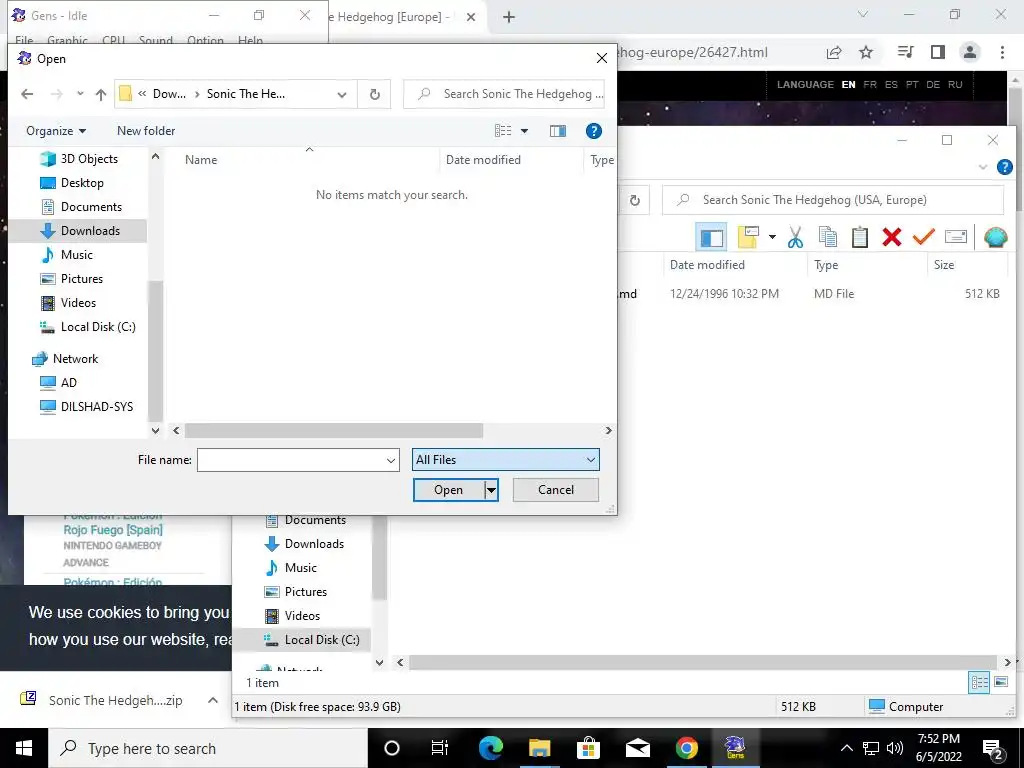The image size is (1024, 768).
Task: Click the Open dialog sidebar scroll down arrow
Action: coord(155,430)
